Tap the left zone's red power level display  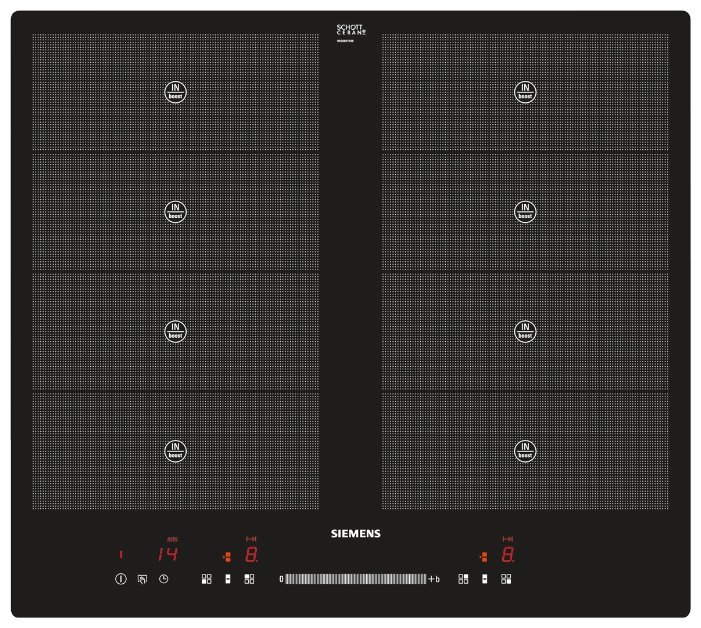(251, 554)
